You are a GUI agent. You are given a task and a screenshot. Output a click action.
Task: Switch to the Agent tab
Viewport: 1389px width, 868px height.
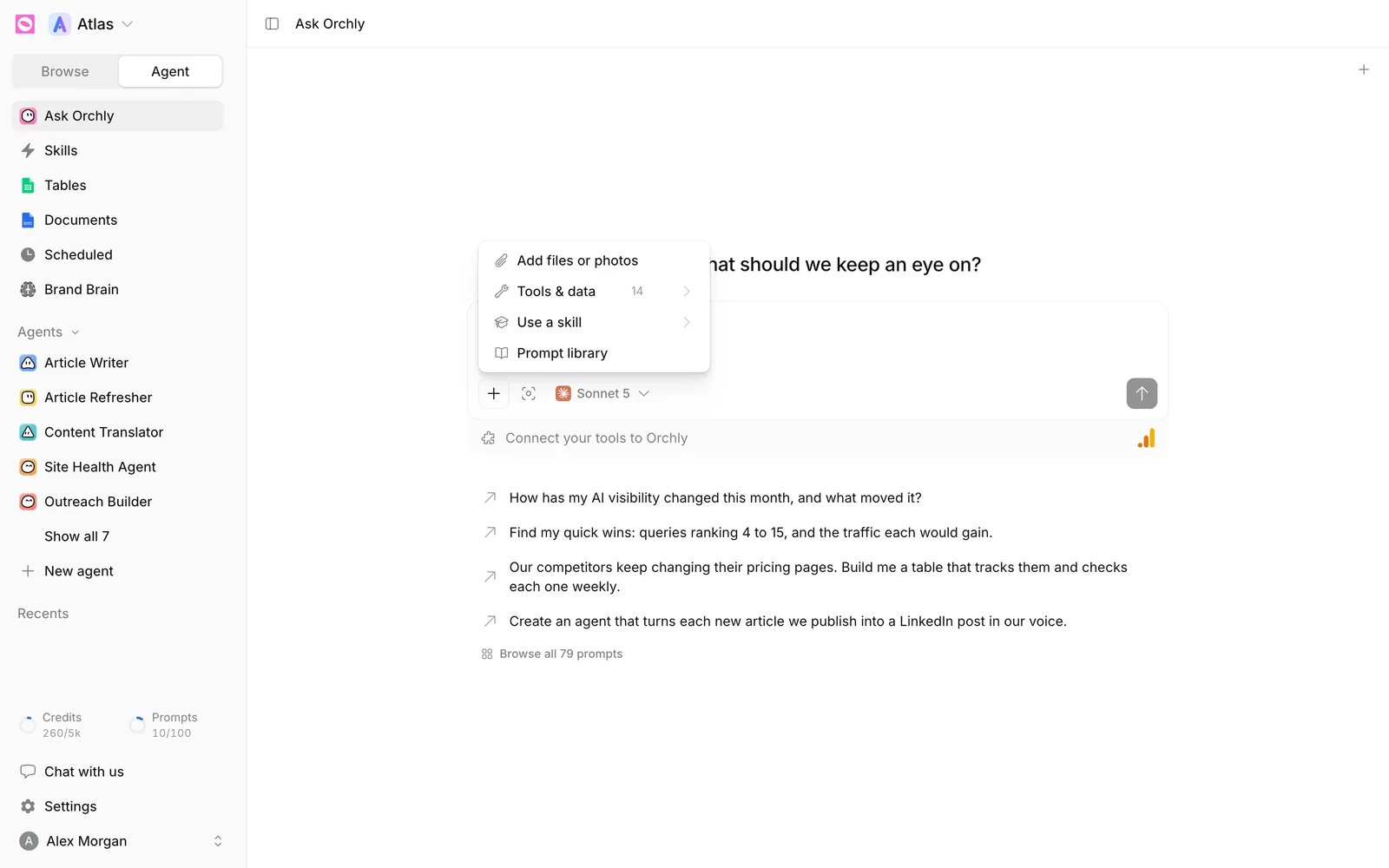170,72
